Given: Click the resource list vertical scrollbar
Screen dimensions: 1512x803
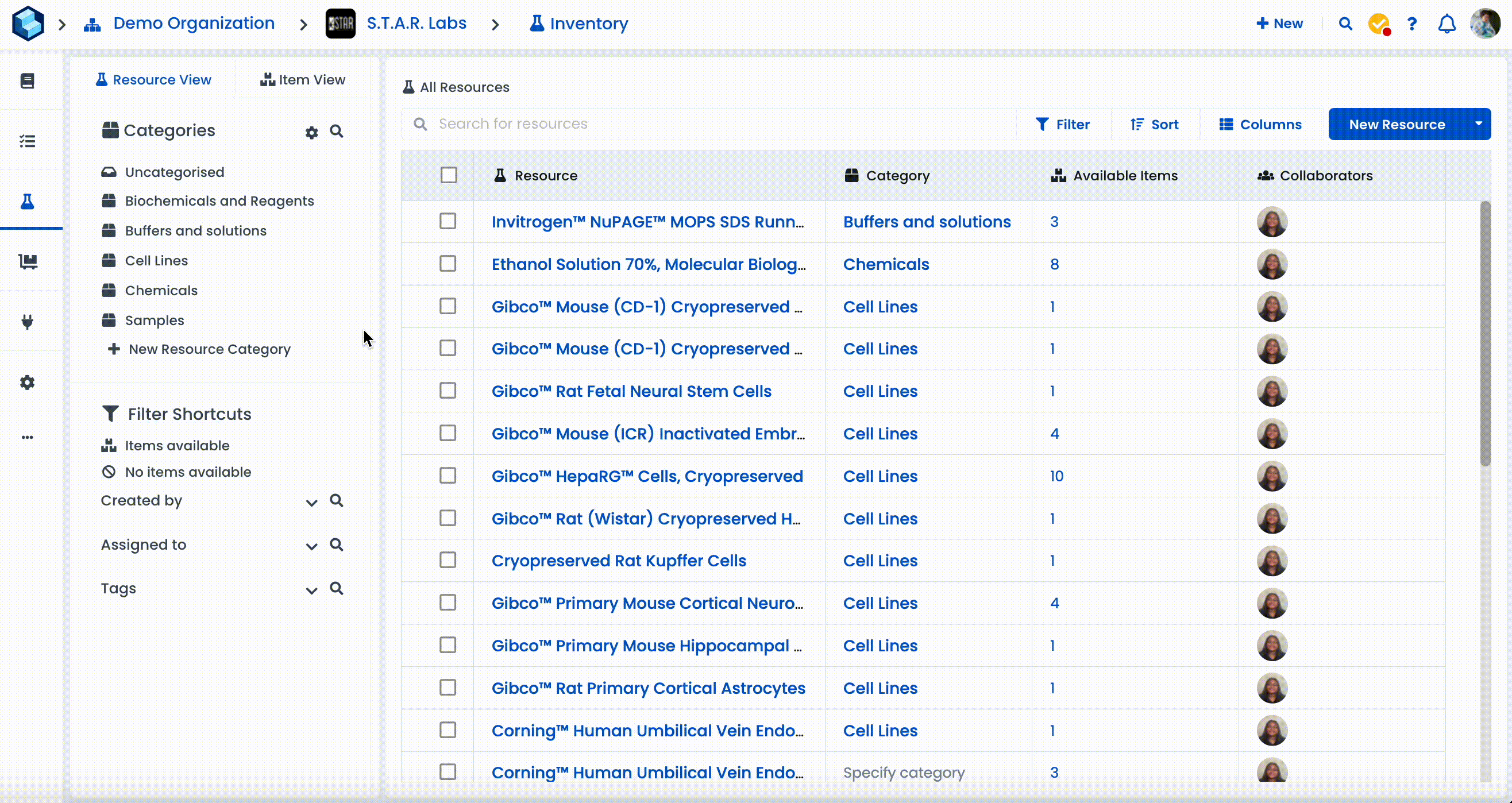Looking at the screenshot, I should [1485, 334].
